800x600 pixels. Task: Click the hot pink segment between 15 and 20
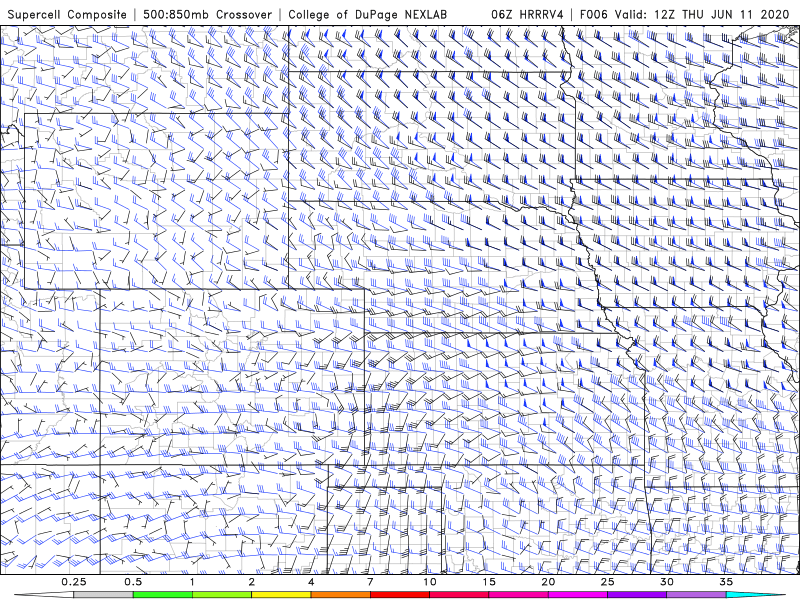coord(518,595)
